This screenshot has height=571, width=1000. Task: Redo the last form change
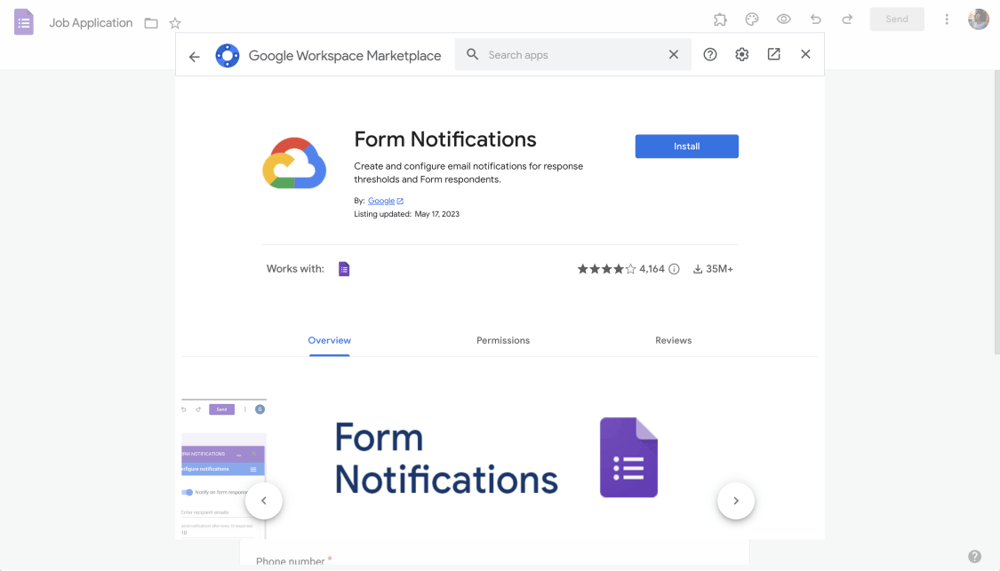point(847,20)
